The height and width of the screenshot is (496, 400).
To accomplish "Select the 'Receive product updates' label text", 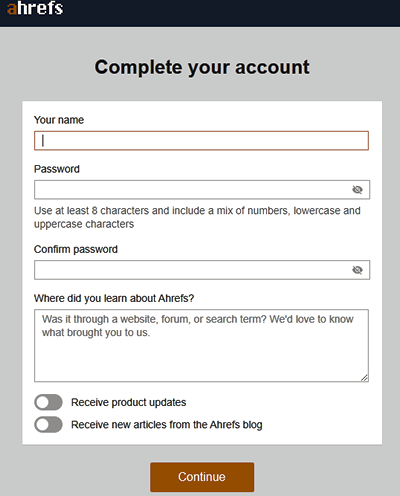I will click(129, 402).
